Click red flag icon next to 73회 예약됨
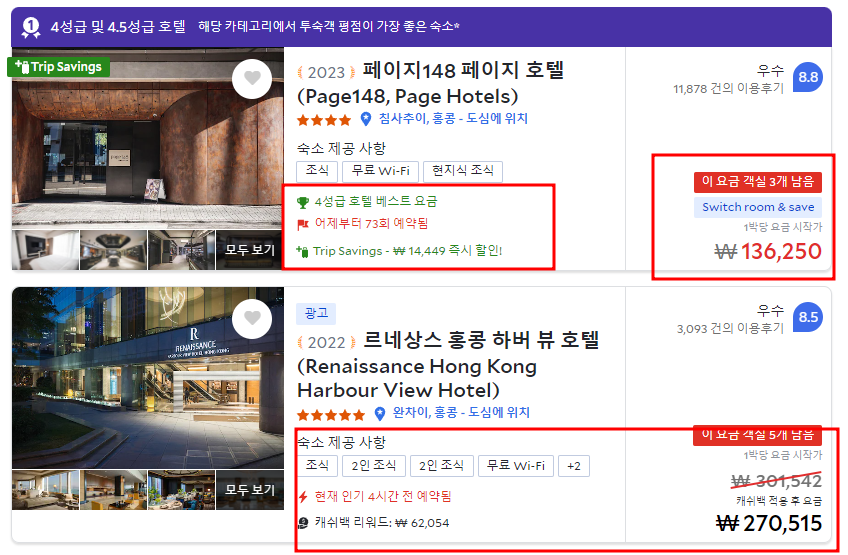The width and height of the screenshot is (848, 555). click(x=303, y=224)
